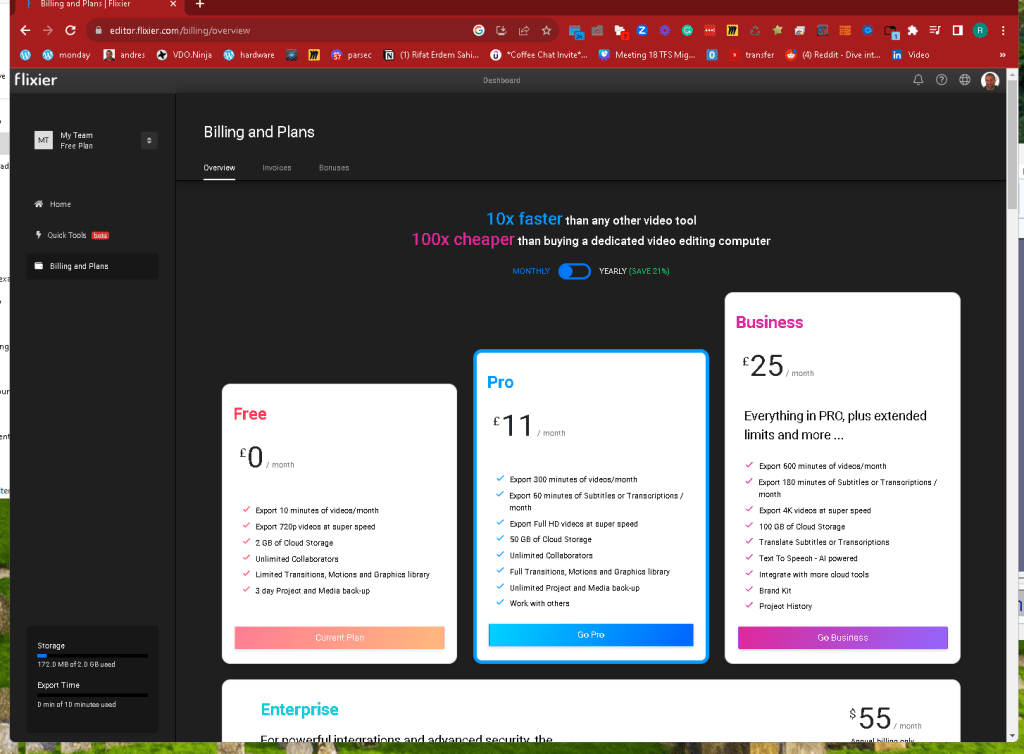Open the transfer bookmark

(752, 55)
